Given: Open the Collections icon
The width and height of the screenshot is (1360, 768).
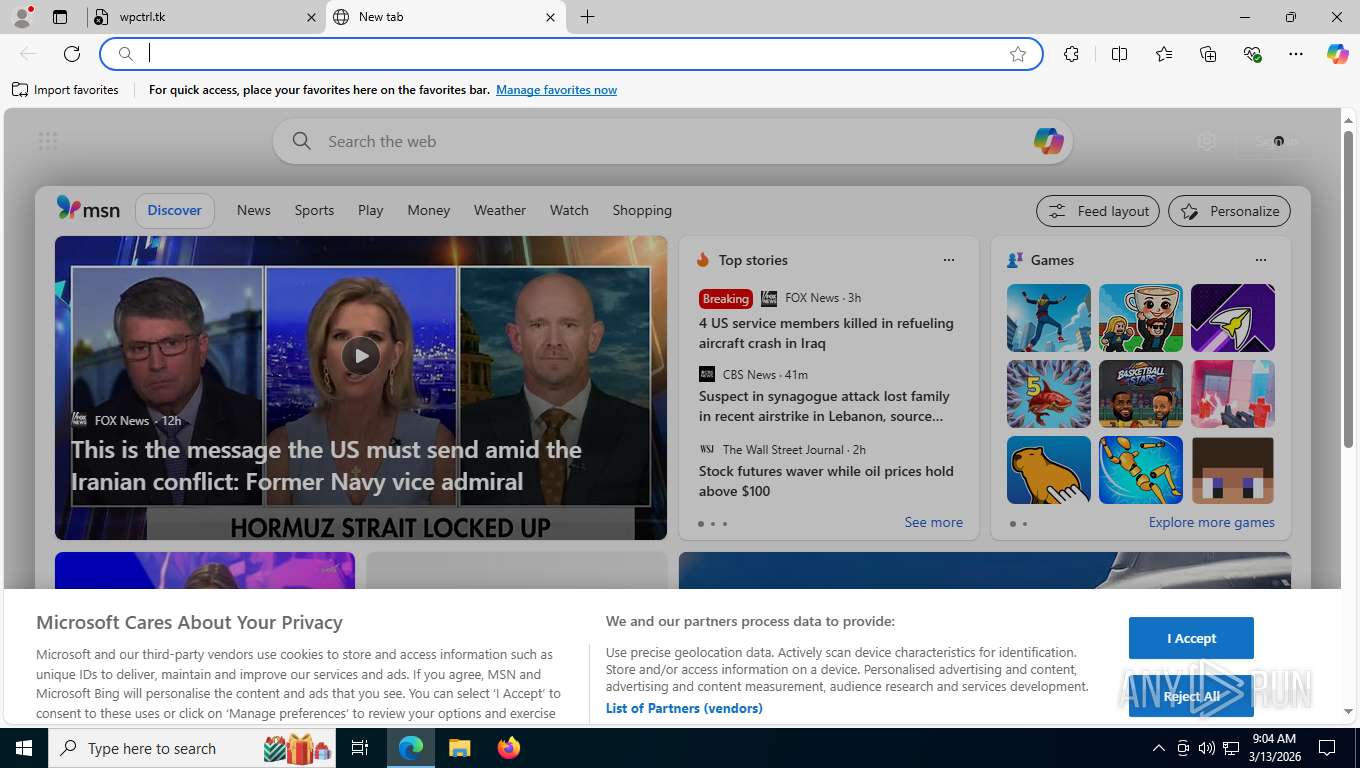Looking at the screenshot, I should (1208, 54).
